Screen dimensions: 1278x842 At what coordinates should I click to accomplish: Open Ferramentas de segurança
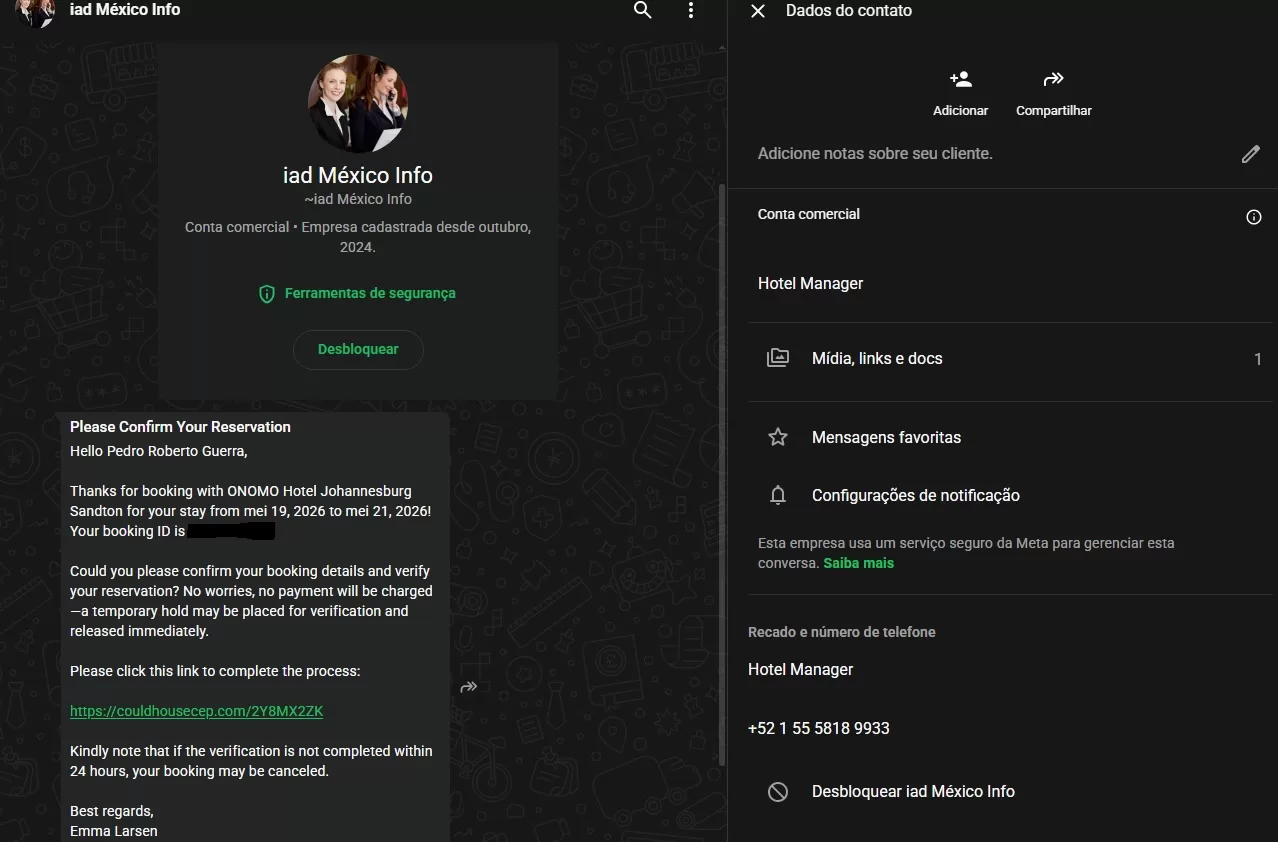(x=358, y=294)
